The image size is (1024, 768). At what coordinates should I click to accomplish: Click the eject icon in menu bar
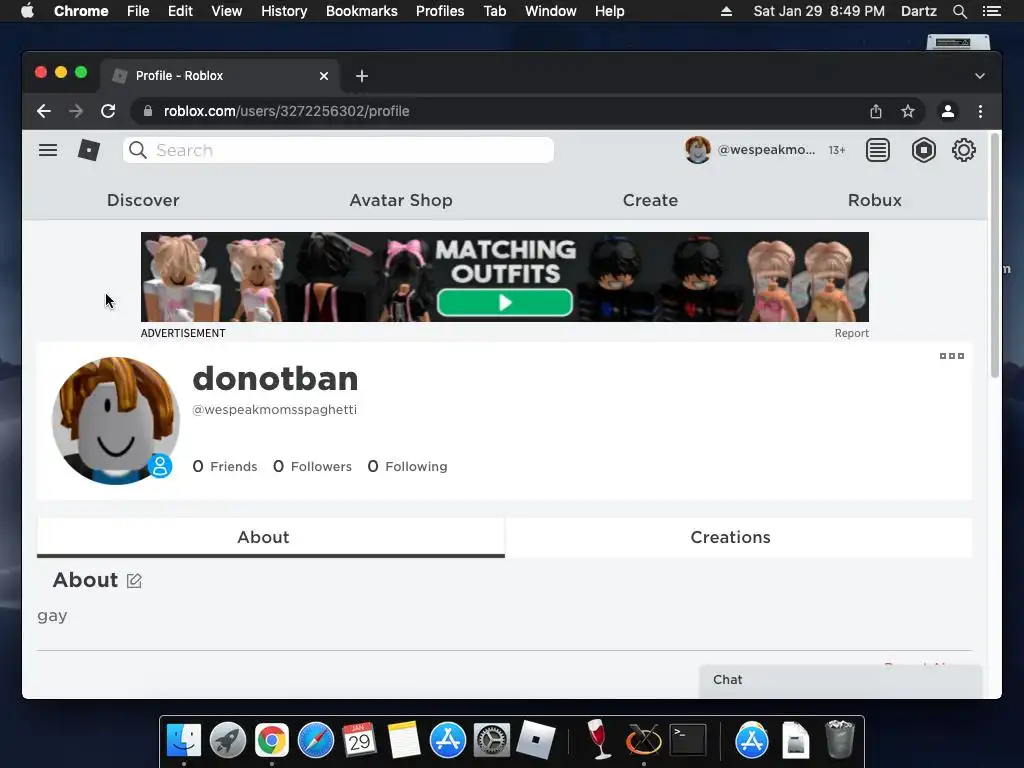[726, 11]
